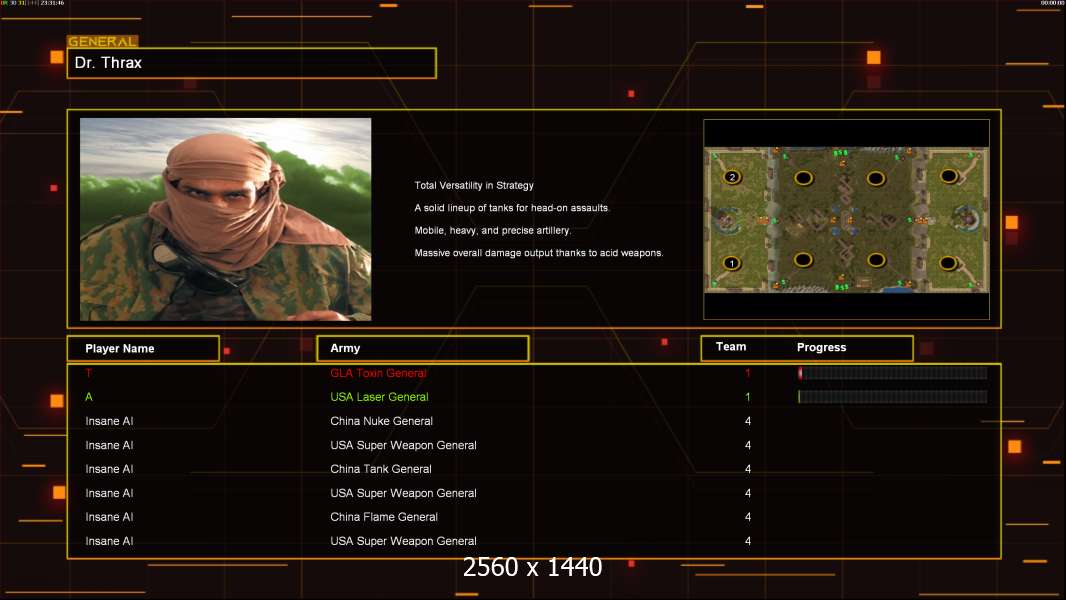Click the China Flame General army entry
Viewport: 1066px width, 600px height.
[384, 517]
